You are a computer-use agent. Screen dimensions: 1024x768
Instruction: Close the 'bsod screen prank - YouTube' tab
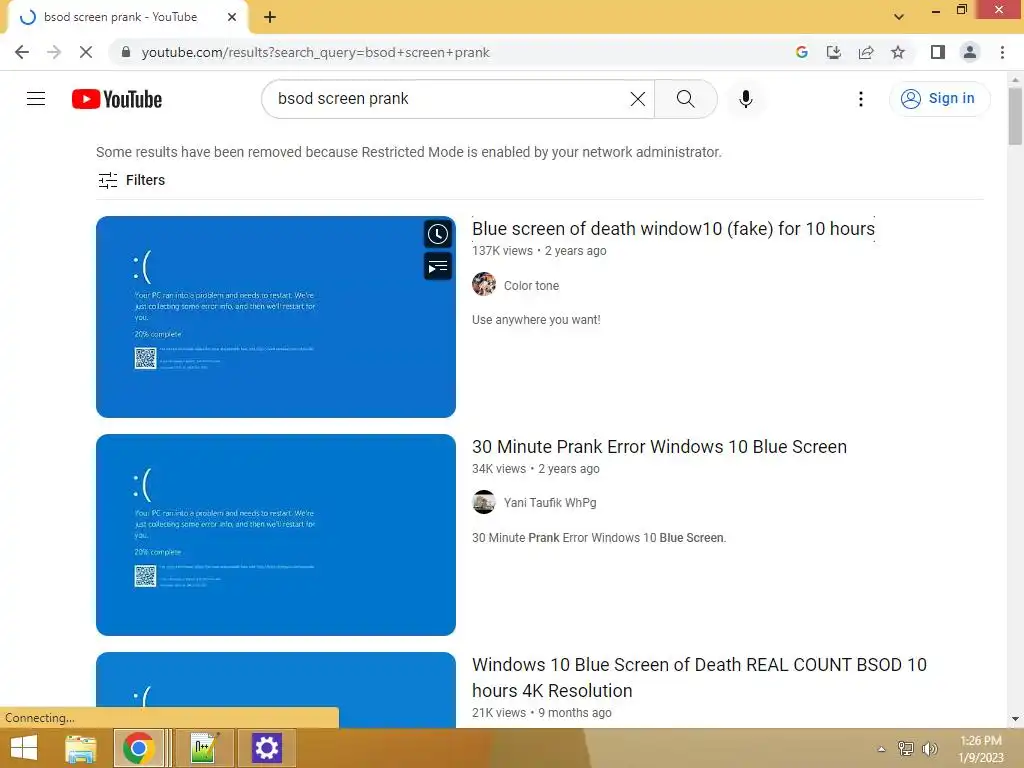[x=232, y=17]
